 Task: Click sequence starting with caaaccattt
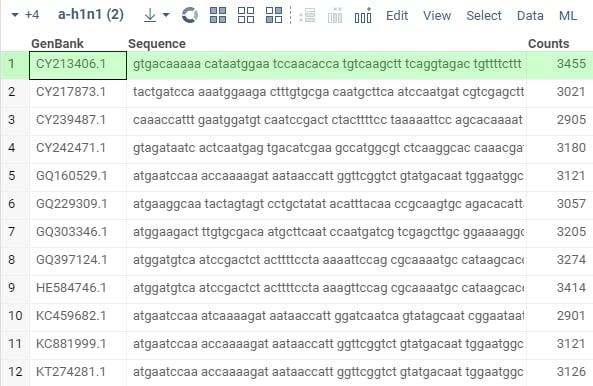pyautogui.click(x=326, y=121)
